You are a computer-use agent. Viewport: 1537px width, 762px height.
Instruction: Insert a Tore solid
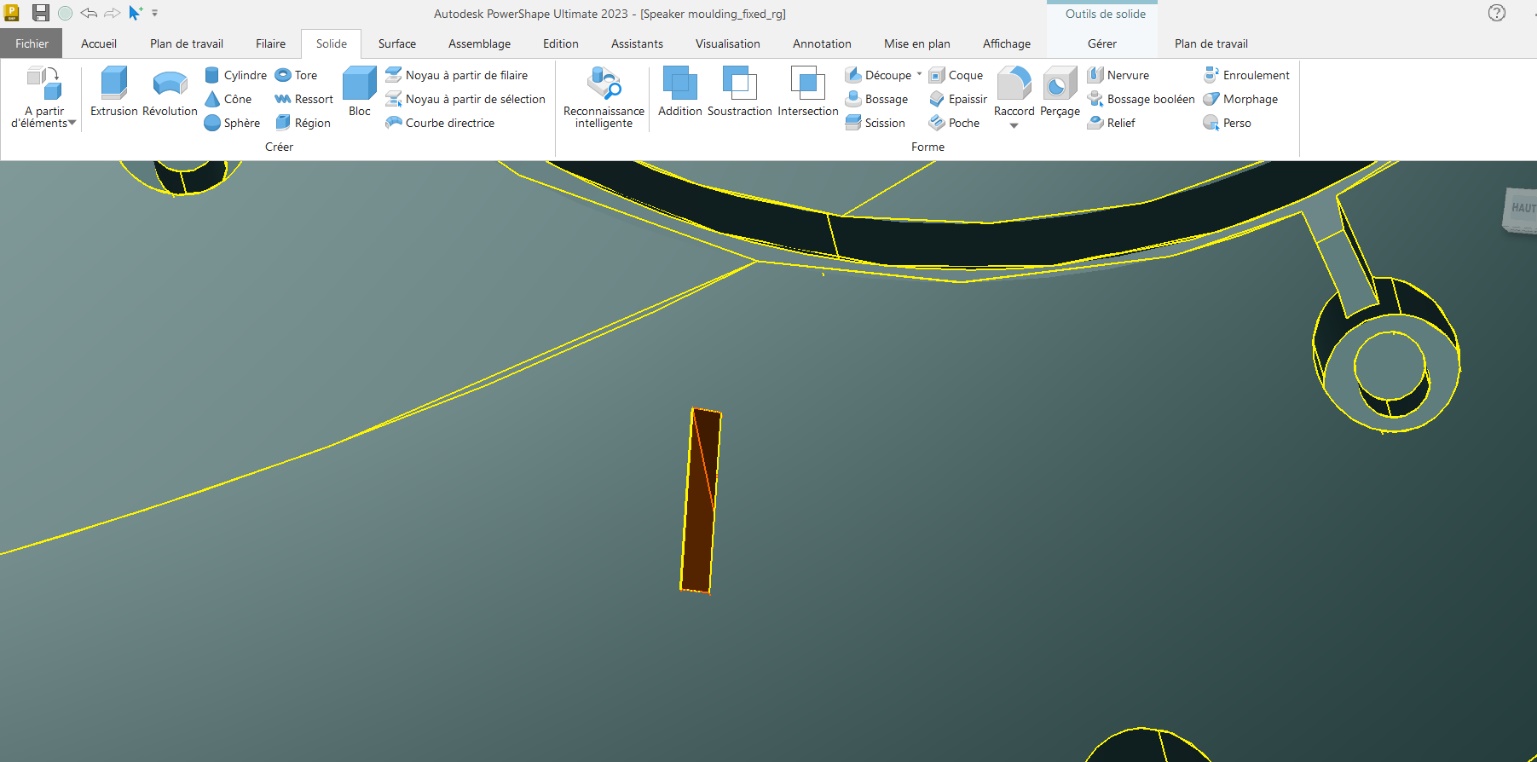[296, 75]
